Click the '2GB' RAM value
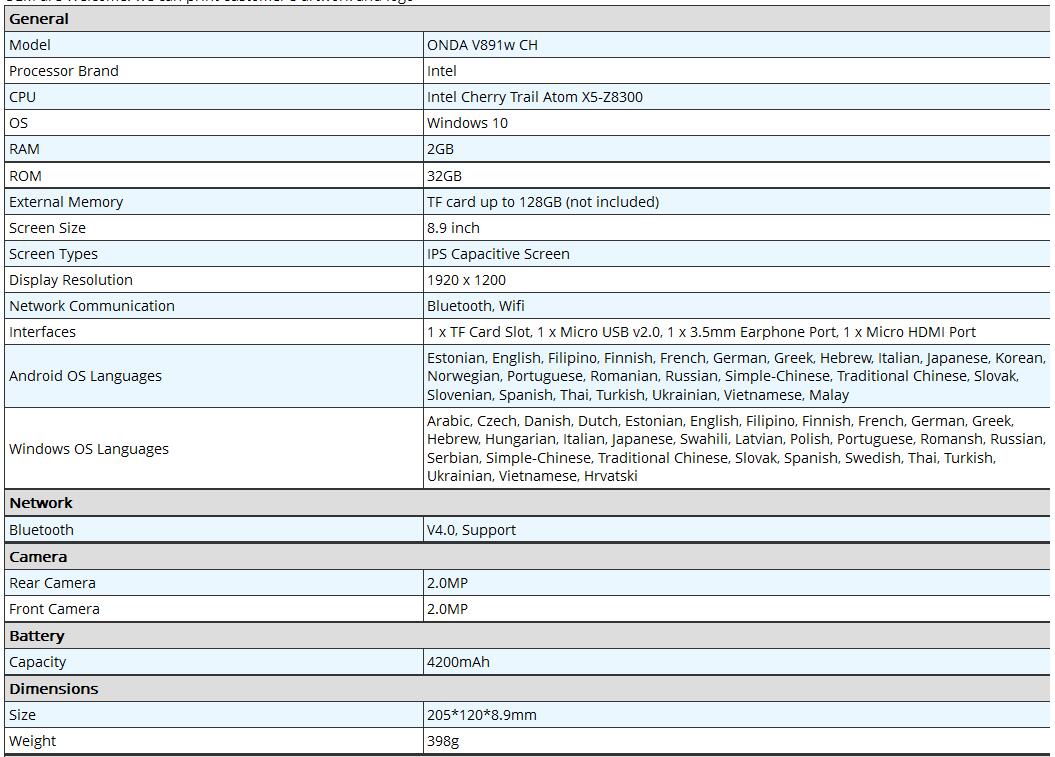Viewport: 1055px width, 757px height. [440, 149]
